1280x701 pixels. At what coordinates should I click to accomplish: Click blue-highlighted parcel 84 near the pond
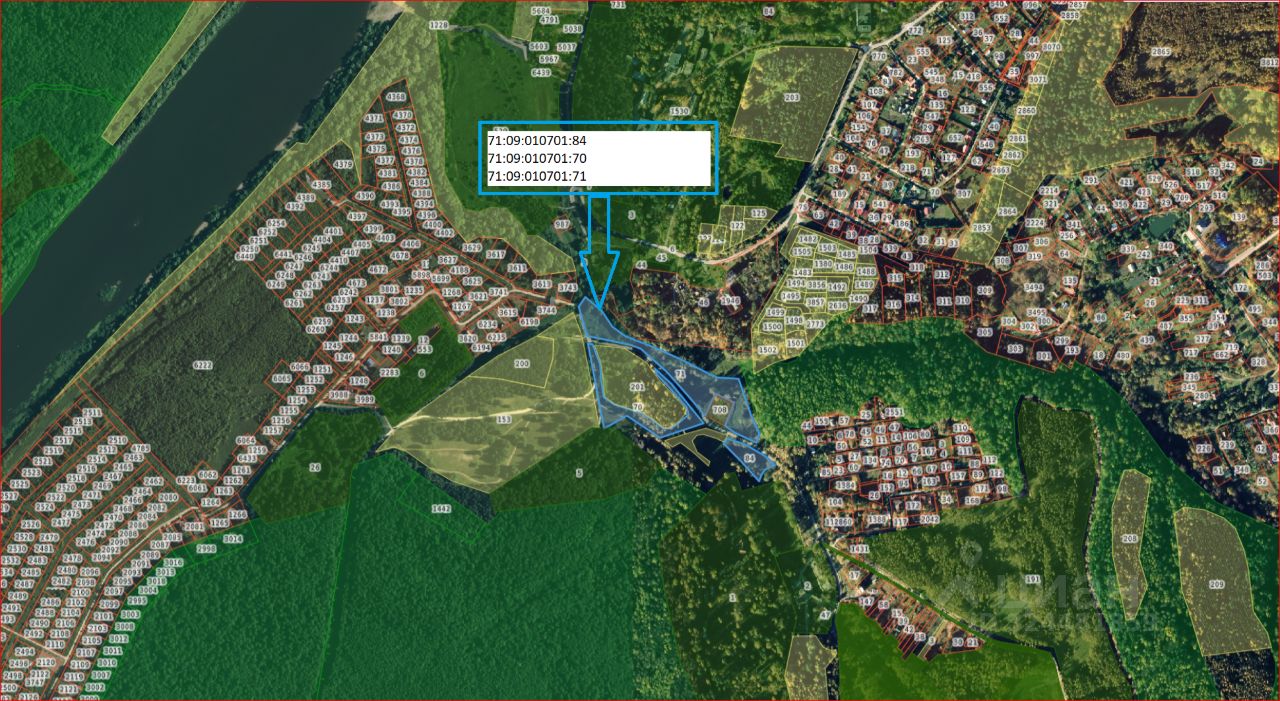tap(749, 458)
